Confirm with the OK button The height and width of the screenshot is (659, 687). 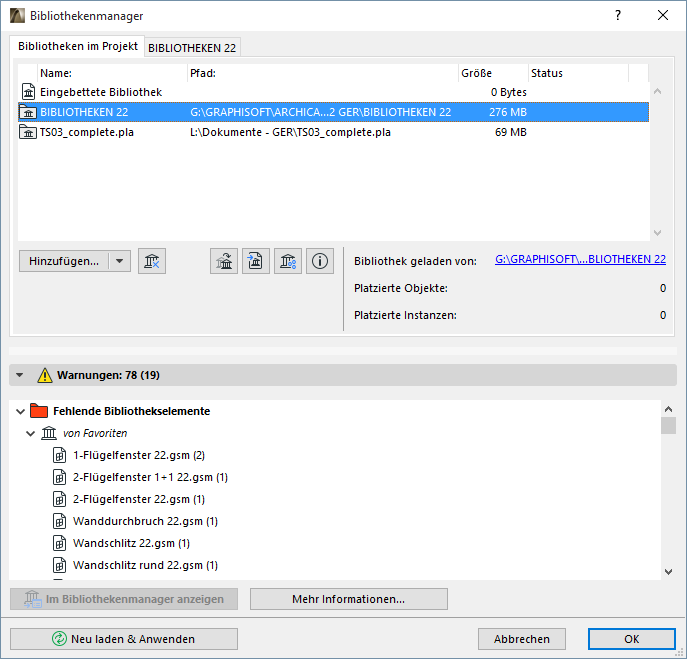click(x=631, y=639)
